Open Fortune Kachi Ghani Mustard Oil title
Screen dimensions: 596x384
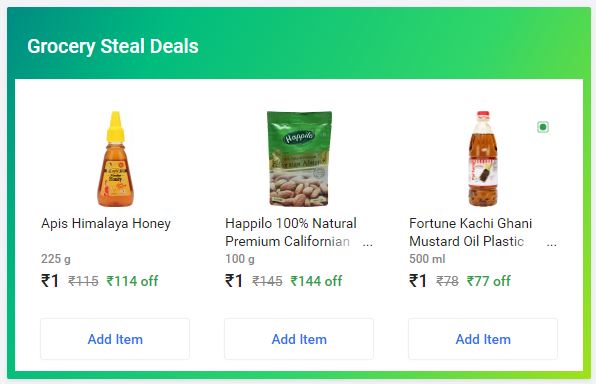click(x=471, y=232)
